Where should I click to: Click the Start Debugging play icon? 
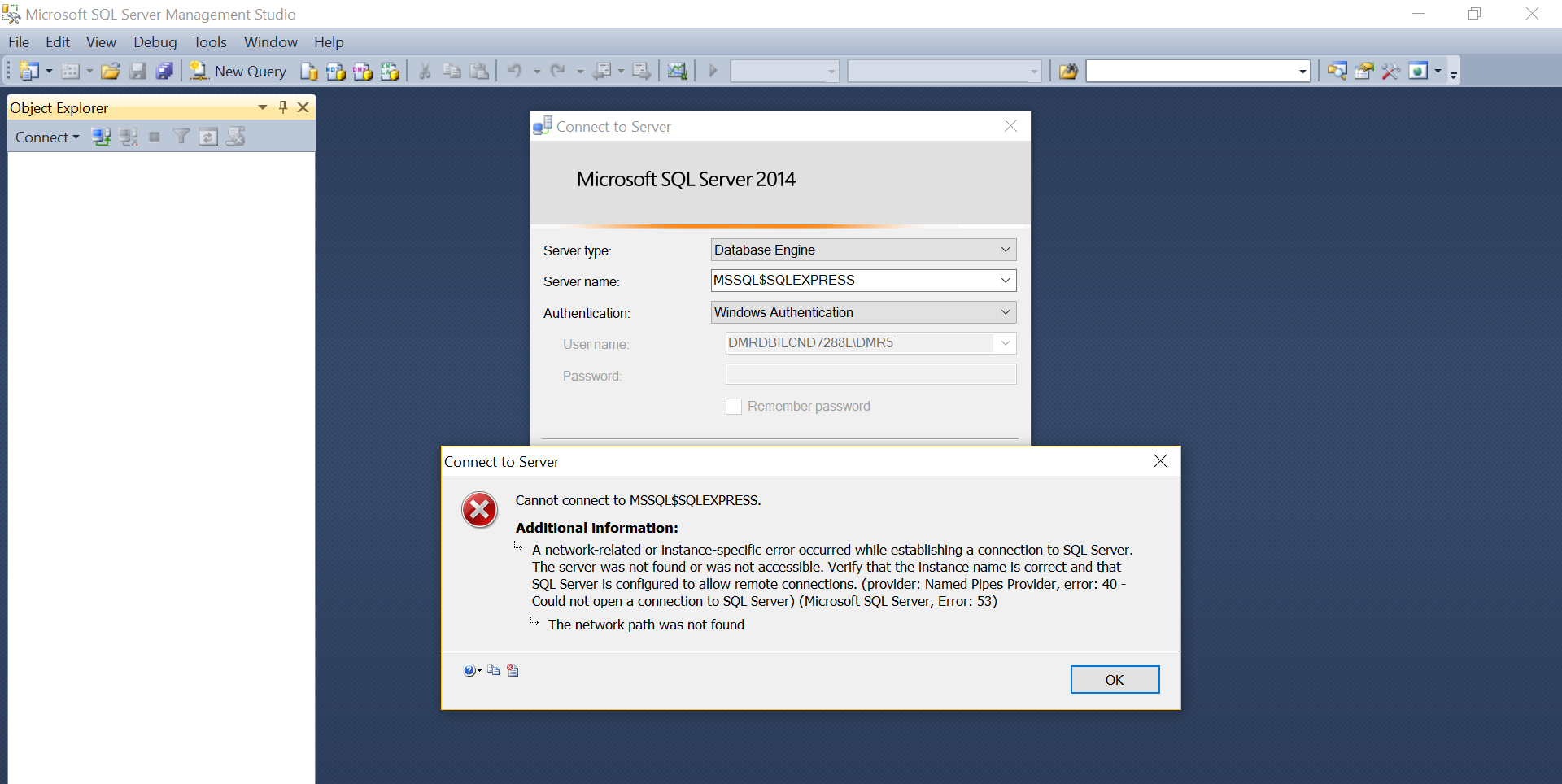click(x=713, y=72)
